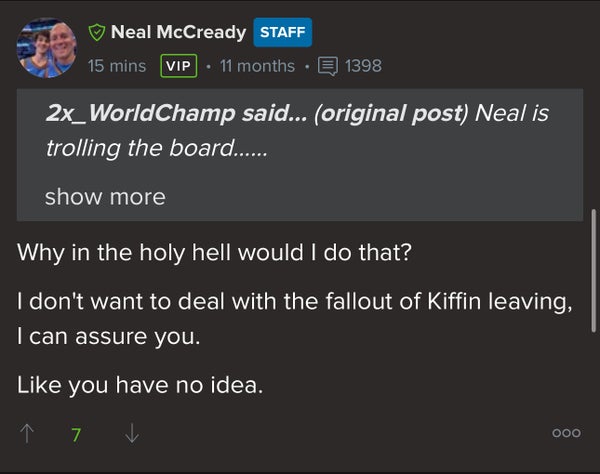The width and height of the screenshot is (600, 474).
Task: Upvote Neal McCready's post
Action: (27, 434)
